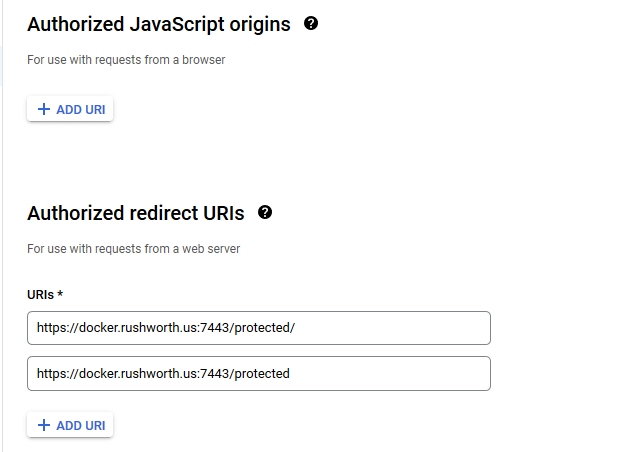Click 'For use with requests from a web server' text

click(x=133, y=249)
